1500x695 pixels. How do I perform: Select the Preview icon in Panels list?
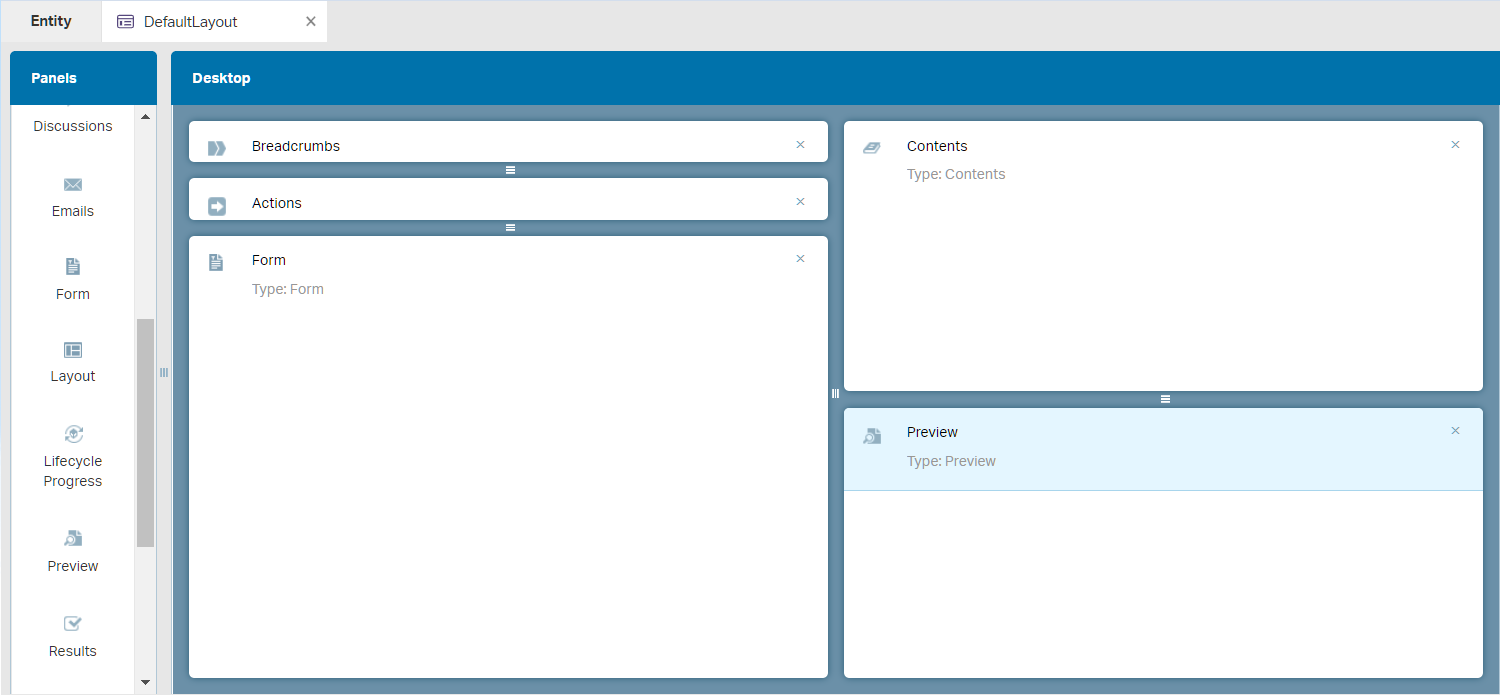(x=73, y=539)
